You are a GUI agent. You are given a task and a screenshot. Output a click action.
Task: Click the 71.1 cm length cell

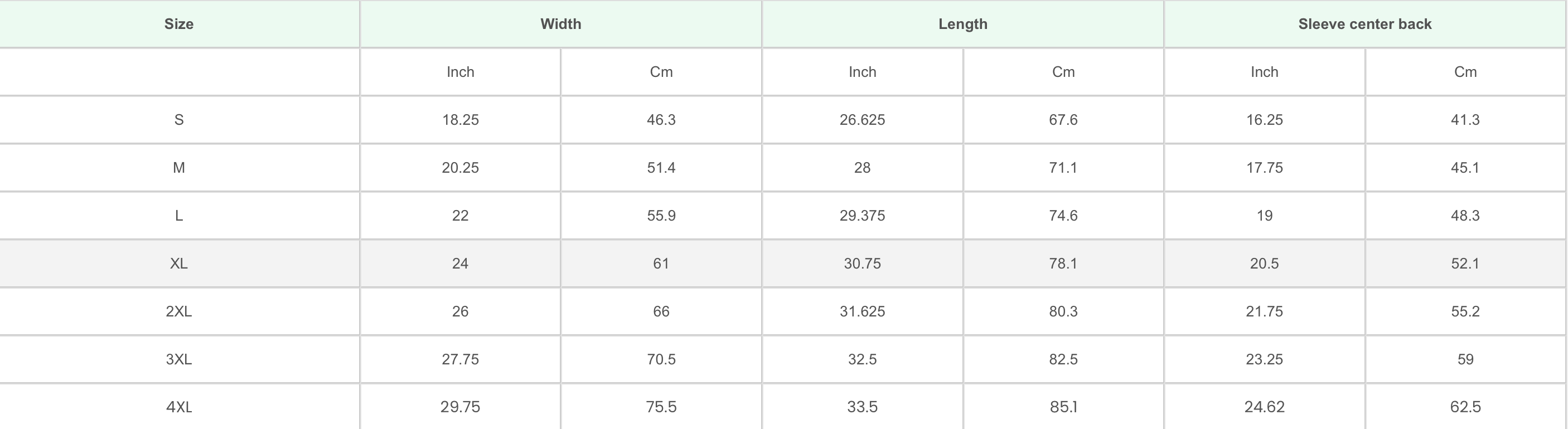pos(1063,168)
